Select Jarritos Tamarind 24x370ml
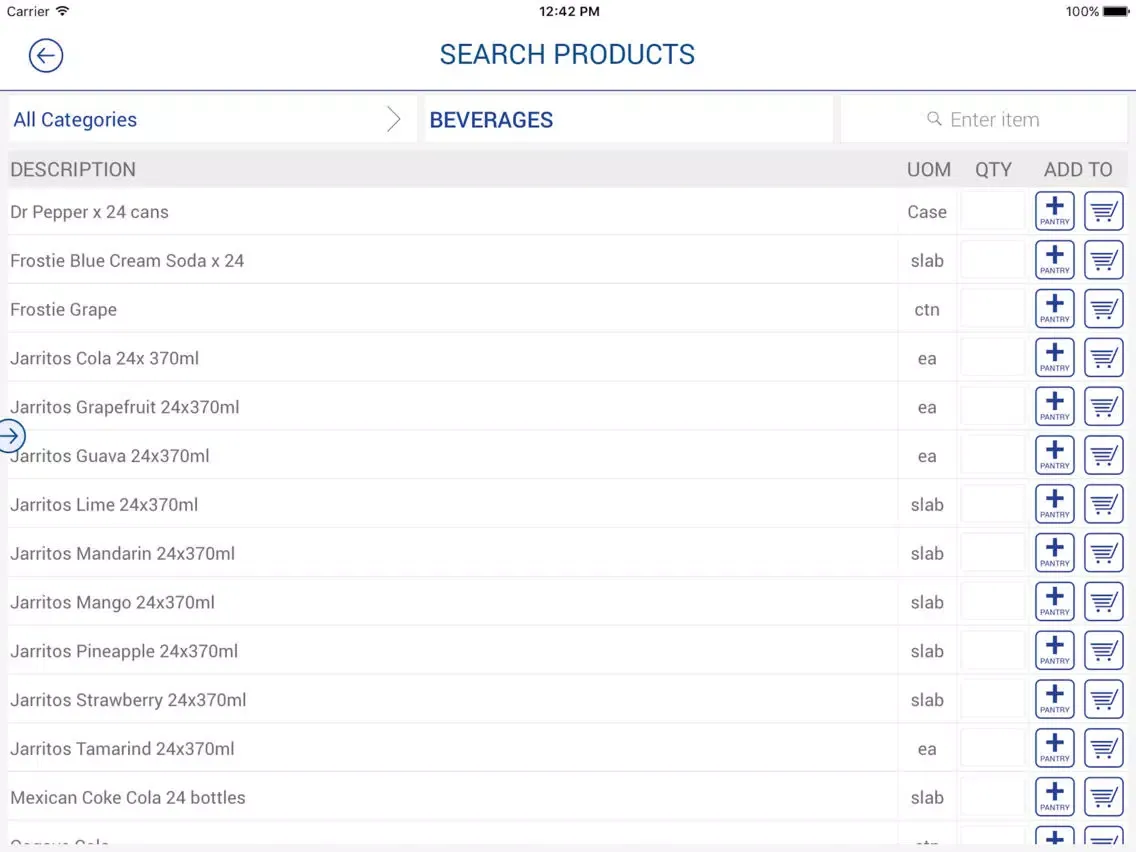Screen dimensions: 1136x852 point(122,748)
